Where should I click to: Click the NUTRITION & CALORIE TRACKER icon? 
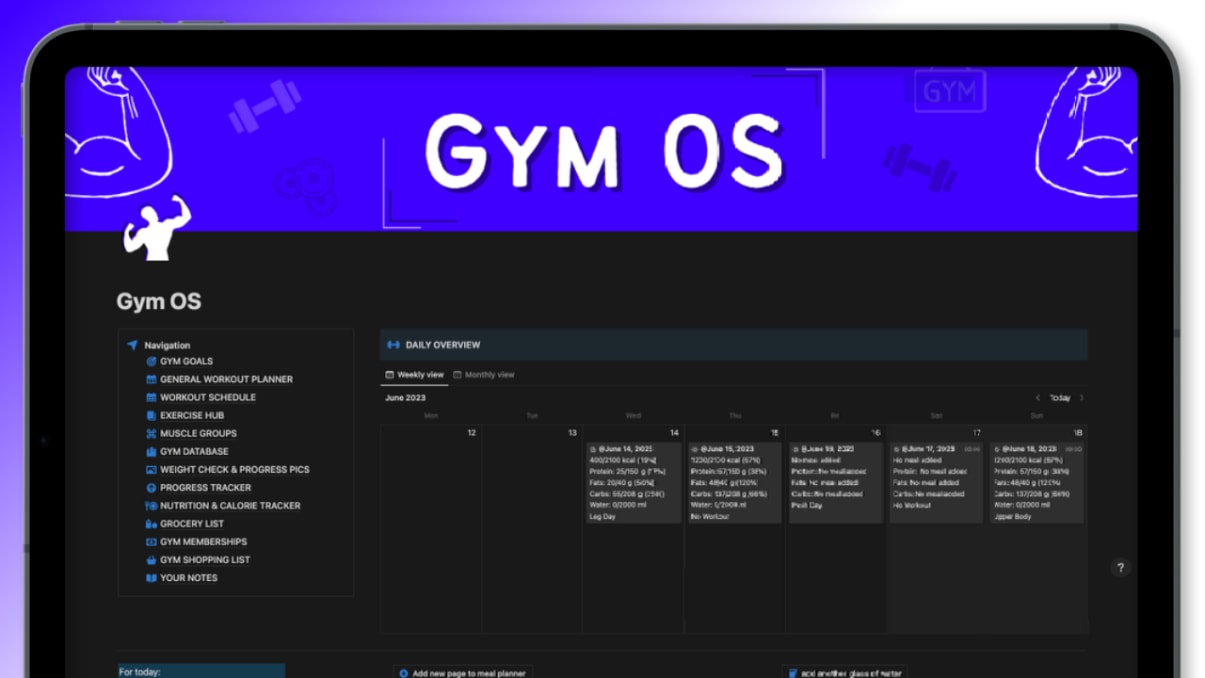pyautogui.click(x=151, y=506)
